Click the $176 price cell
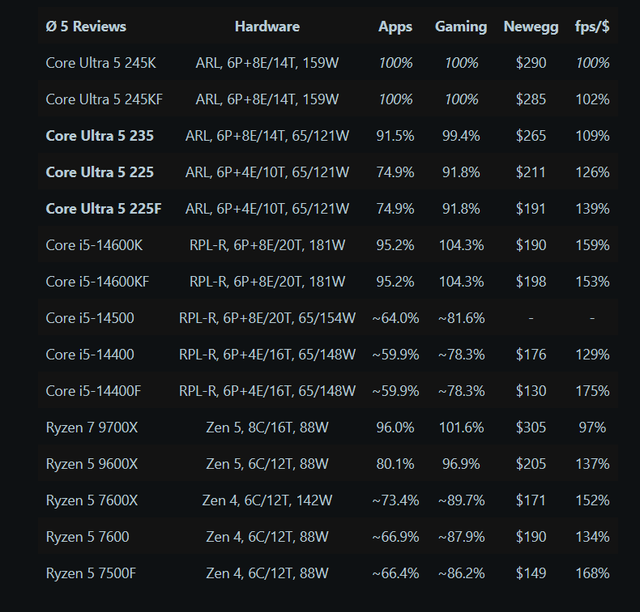Viewport: 640px width, 612px height. coord(531,354)
